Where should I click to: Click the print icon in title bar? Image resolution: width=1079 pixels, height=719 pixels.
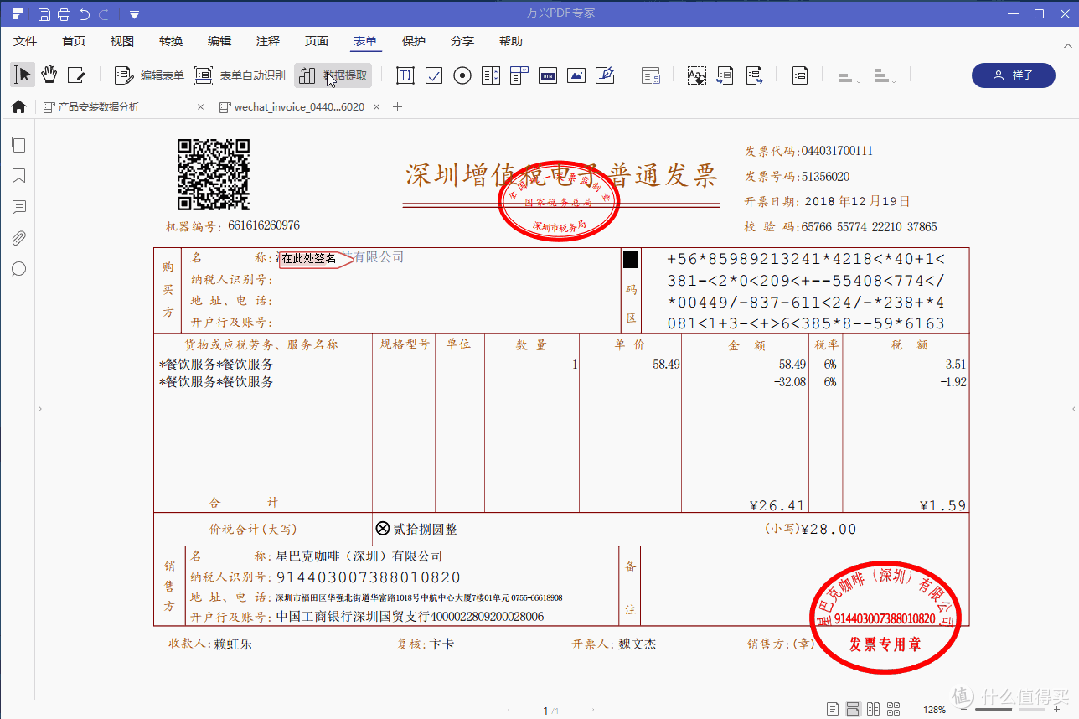coord(64,14)
